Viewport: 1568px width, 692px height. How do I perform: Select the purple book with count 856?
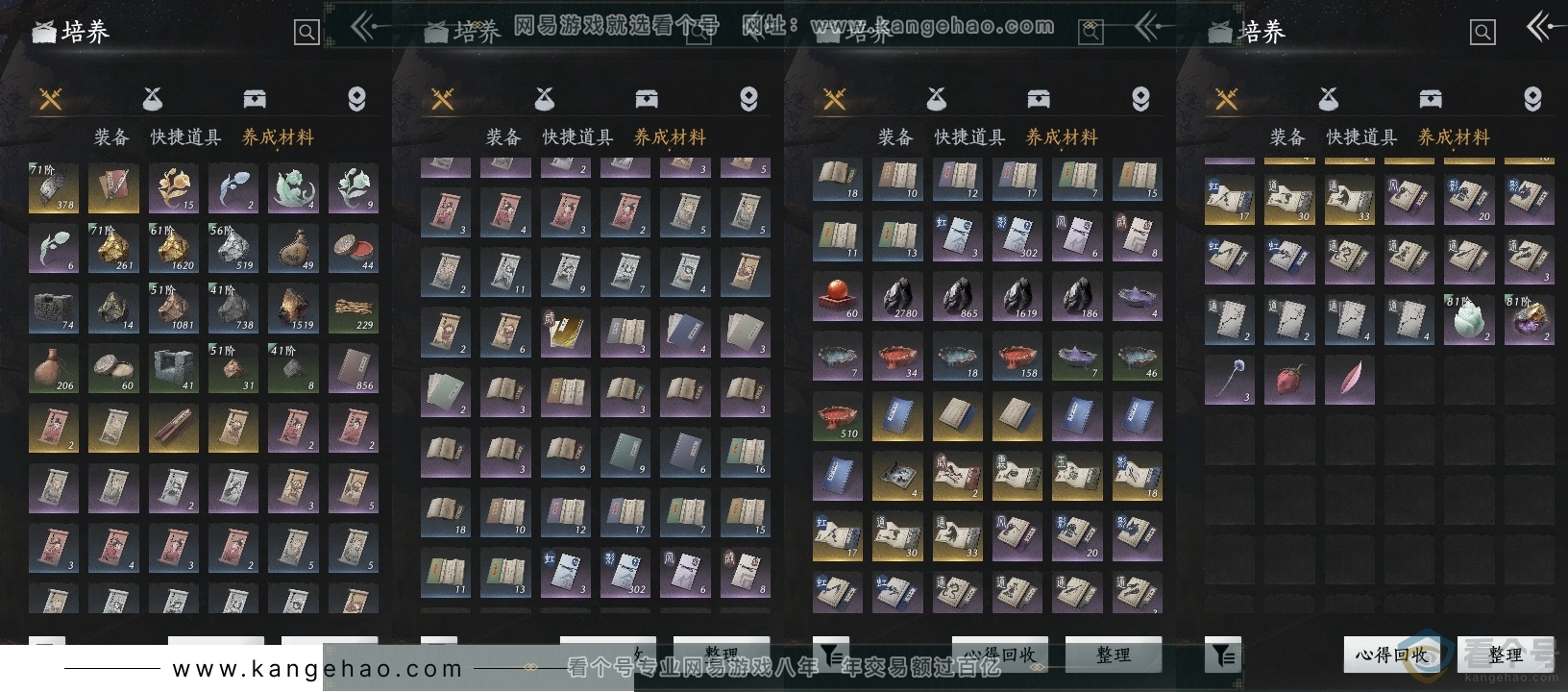point(354,368)
